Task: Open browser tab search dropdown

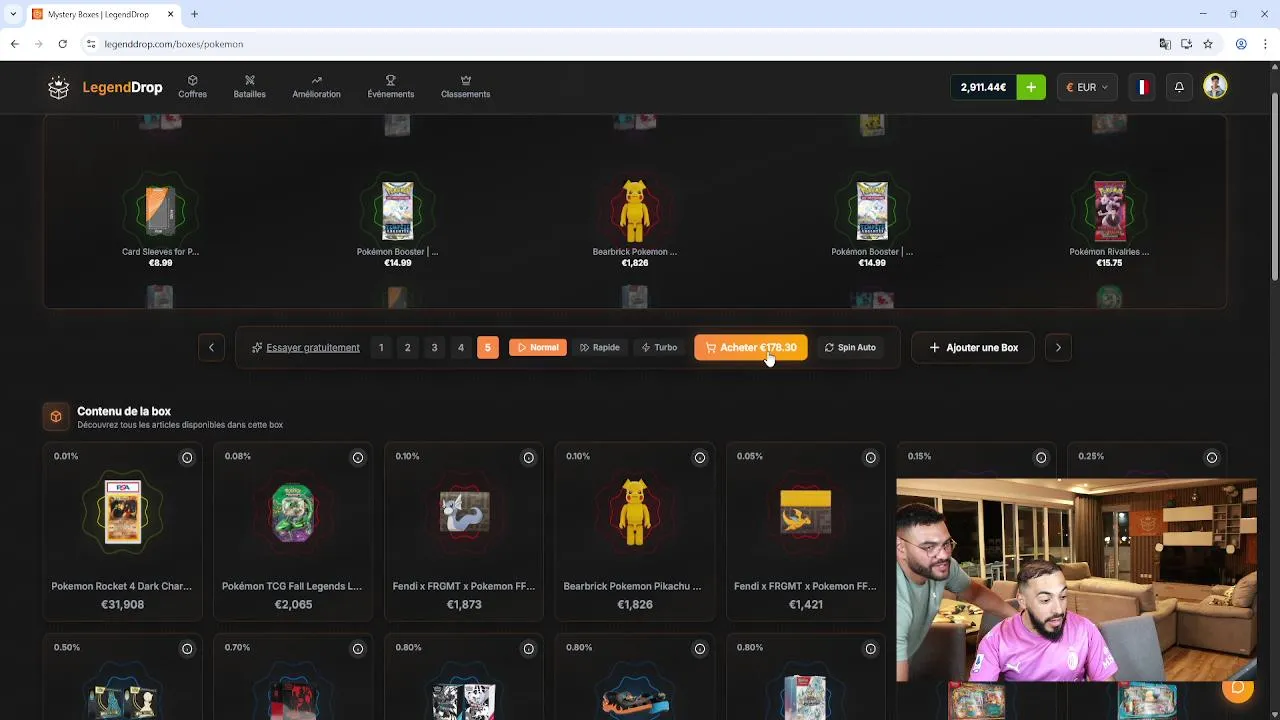Action: click(12, 14)
